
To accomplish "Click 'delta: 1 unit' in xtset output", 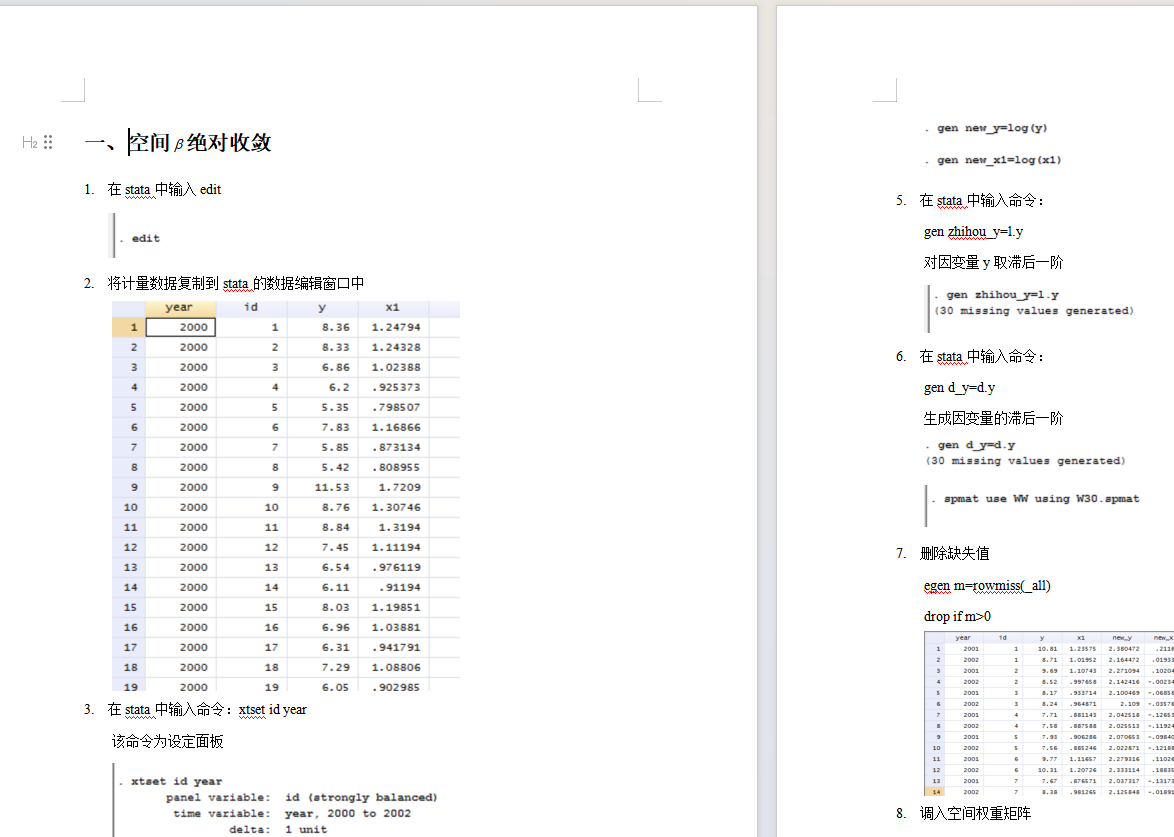I will coord(279,830).
